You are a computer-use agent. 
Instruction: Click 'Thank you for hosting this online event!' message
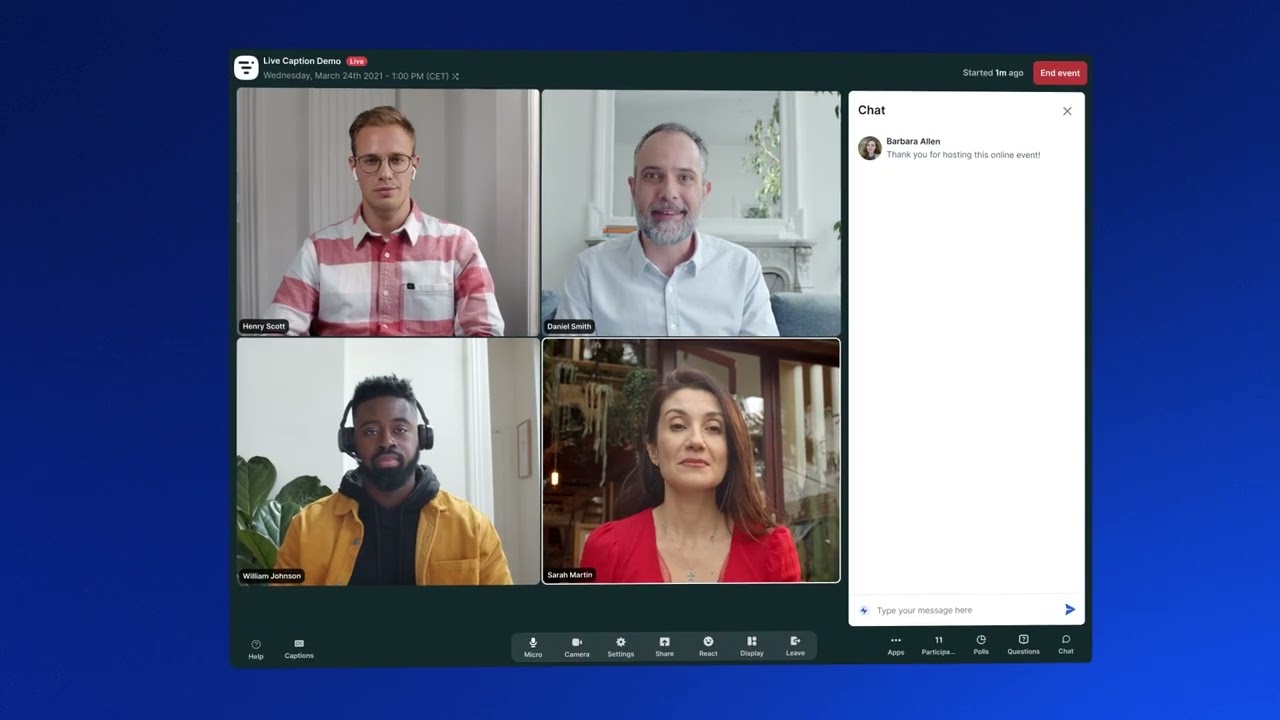963,155
